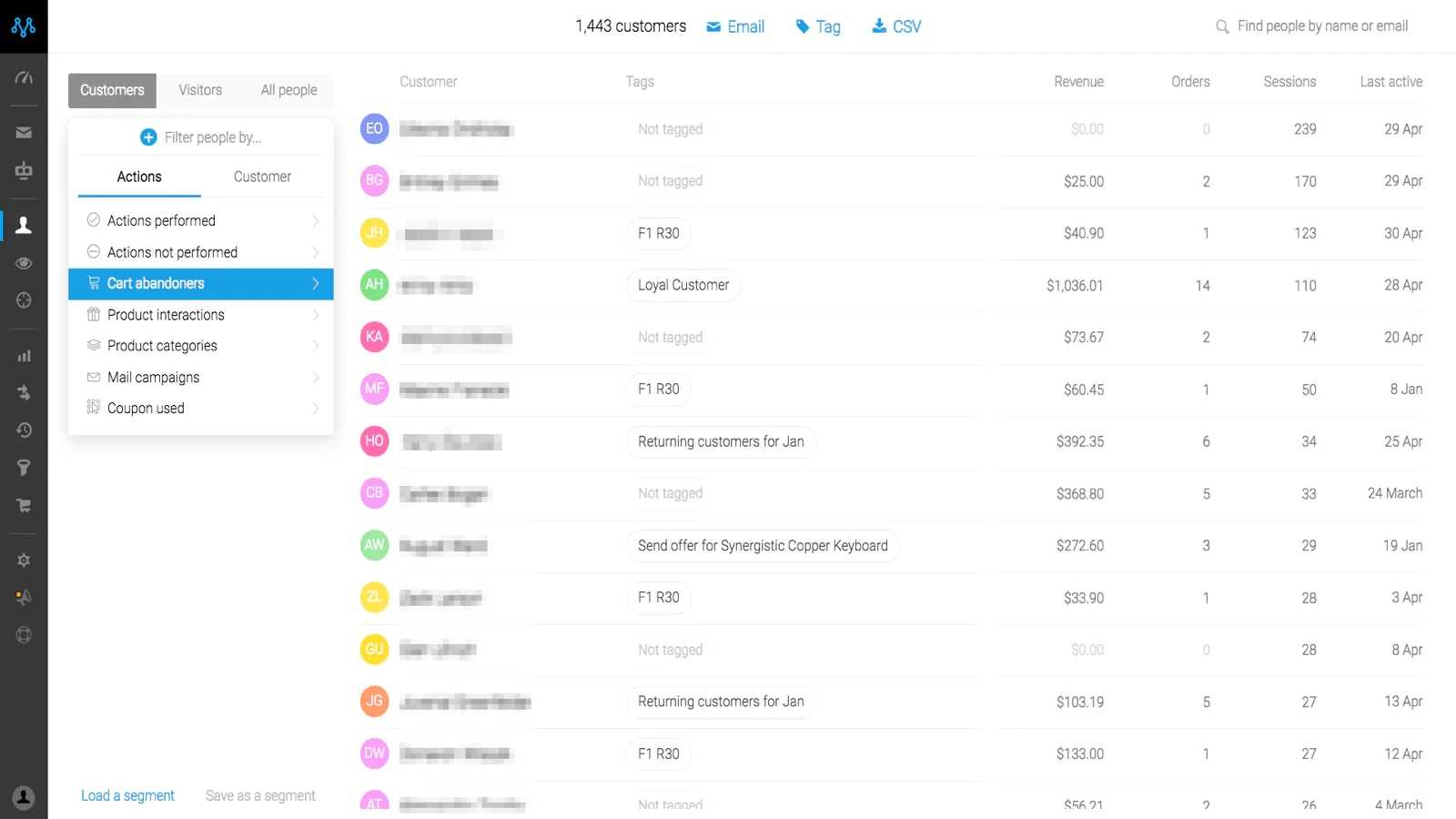The width and height of the screenshot is (1456, 819).
Task: Click the JG customer avatar
Action: pos(374,702)
